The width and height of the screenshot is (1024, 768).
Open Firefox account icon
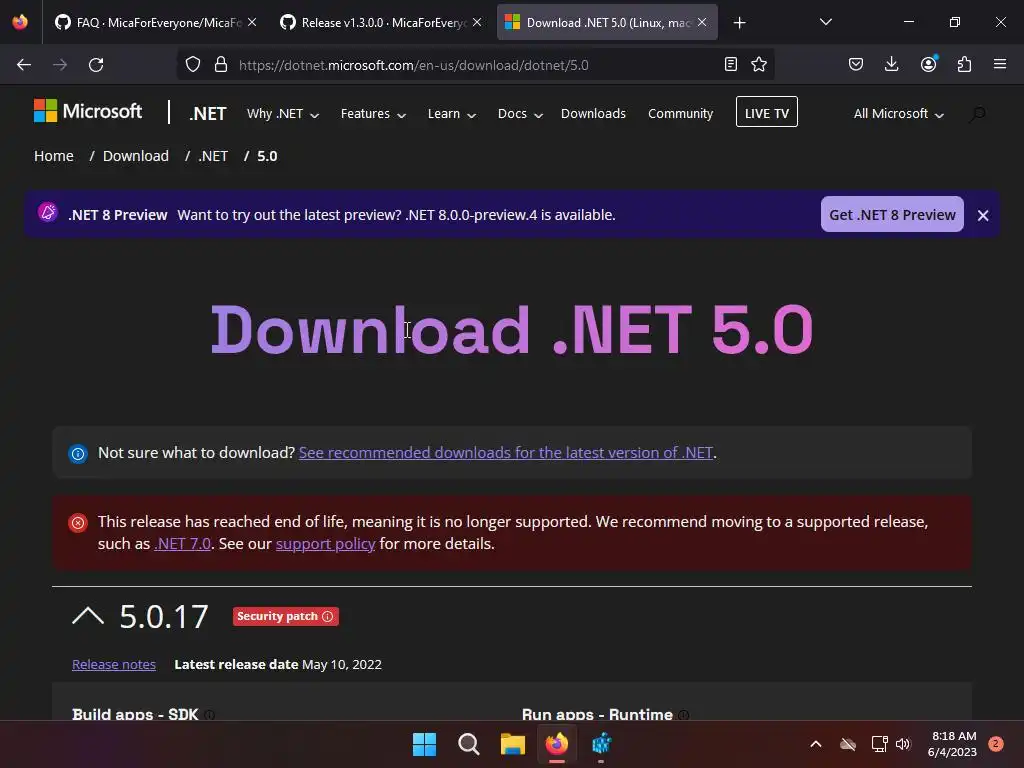[929, 64]
